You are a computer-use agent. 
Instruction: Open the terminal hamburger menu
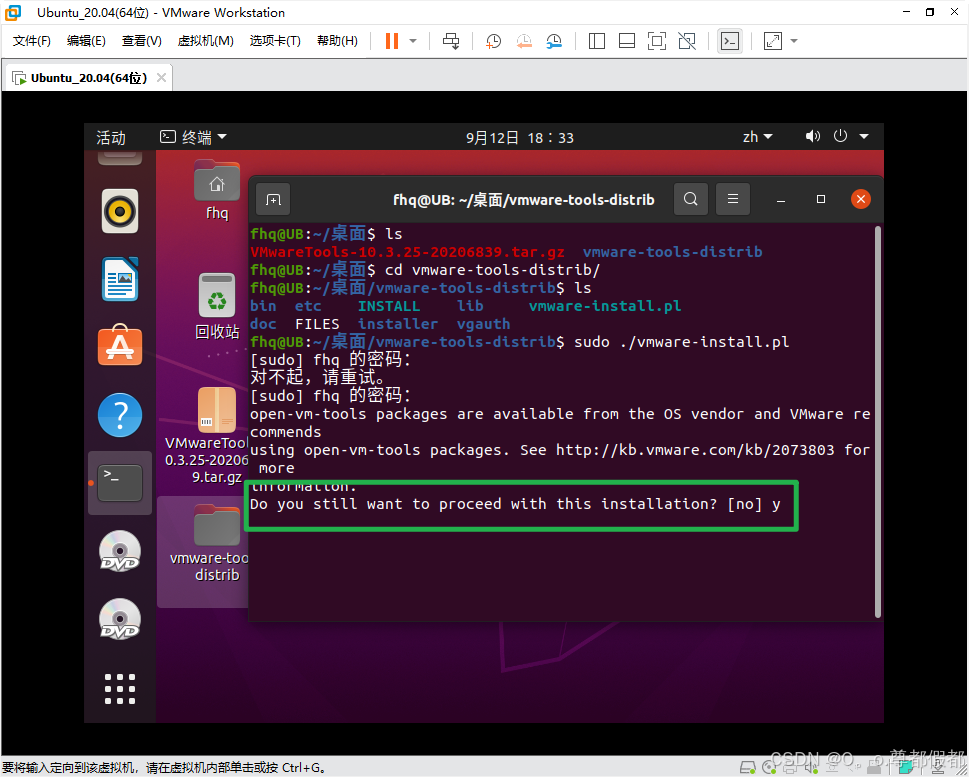[x=733, y=199]
